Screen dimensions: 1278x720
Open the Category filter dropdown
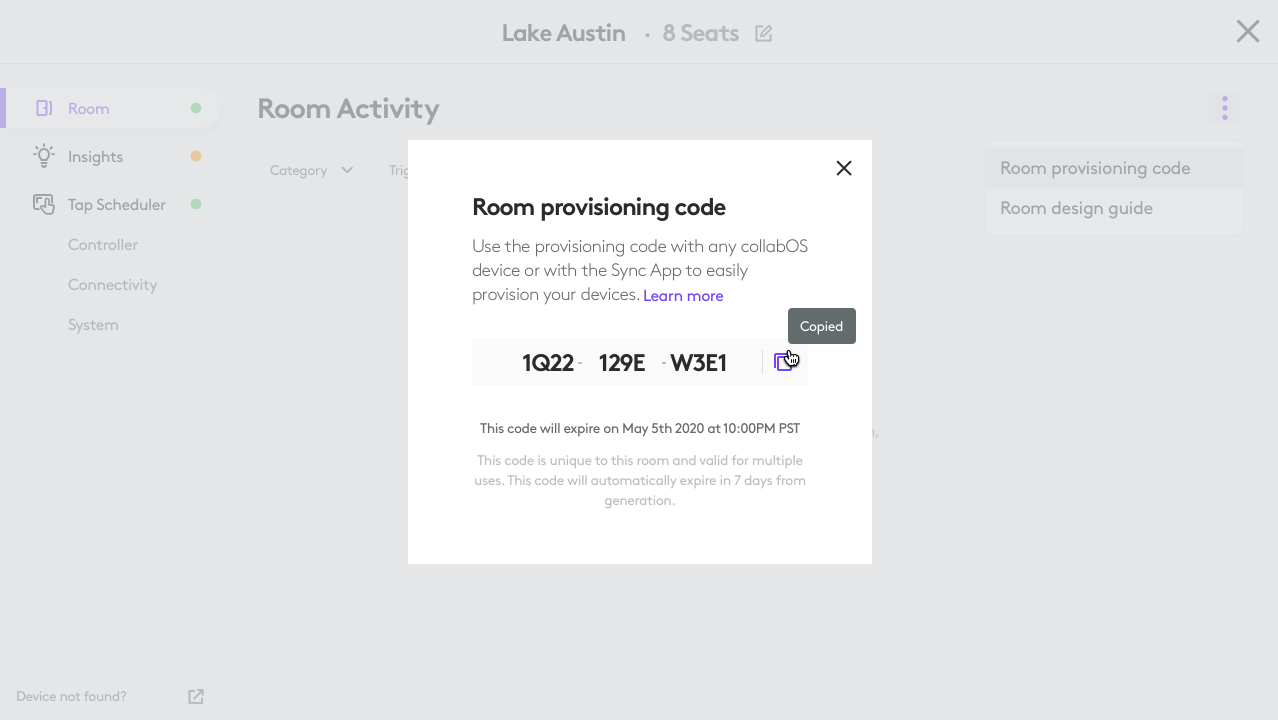pyautogui.click(x=311, y=170)
